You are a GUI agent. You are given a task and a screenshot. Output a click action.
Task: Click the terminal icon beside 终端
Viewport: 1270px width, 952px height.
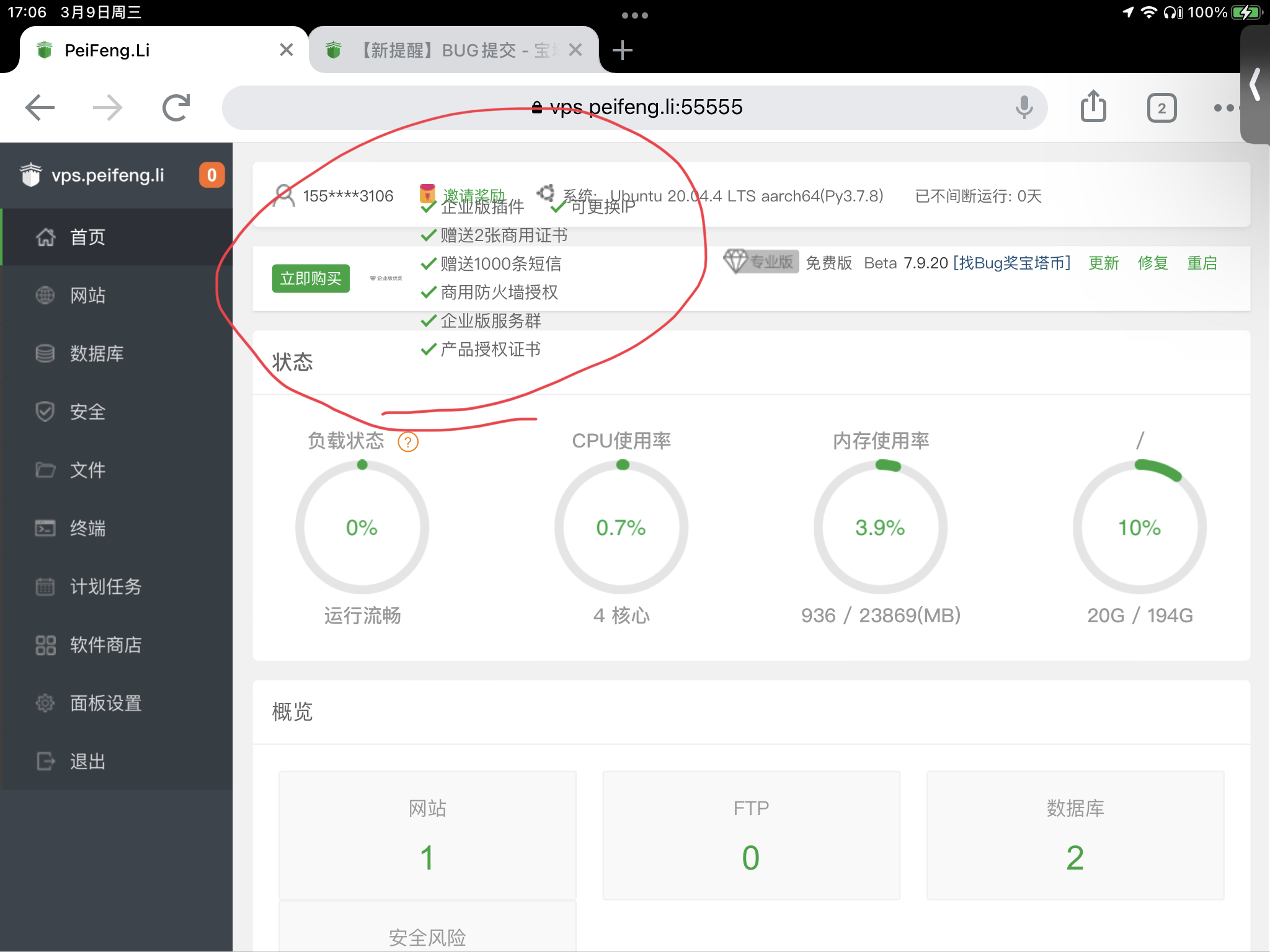(45, 528)
